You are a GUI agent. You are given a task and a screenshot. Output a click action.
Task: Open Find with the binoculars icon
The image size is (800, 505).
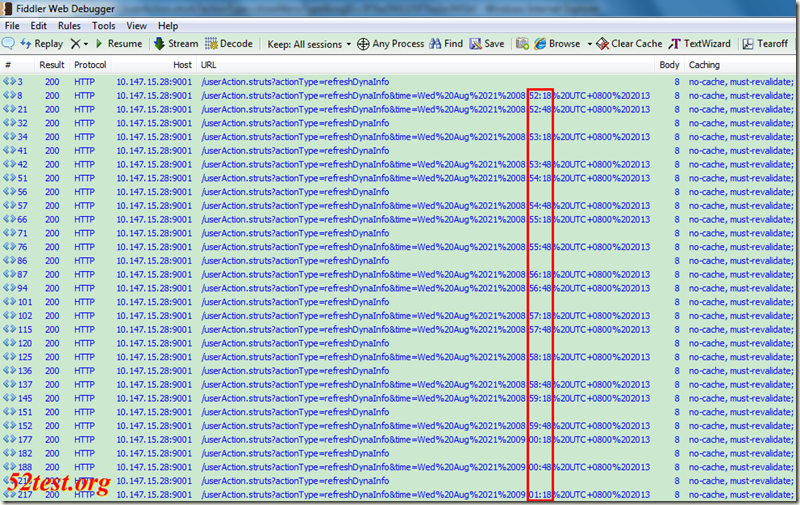(436, 44)
